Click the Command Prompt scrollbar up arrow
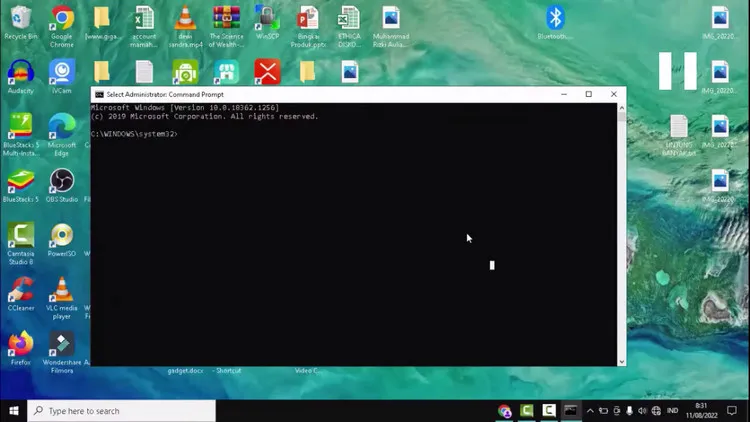 [x=621, y=108]
